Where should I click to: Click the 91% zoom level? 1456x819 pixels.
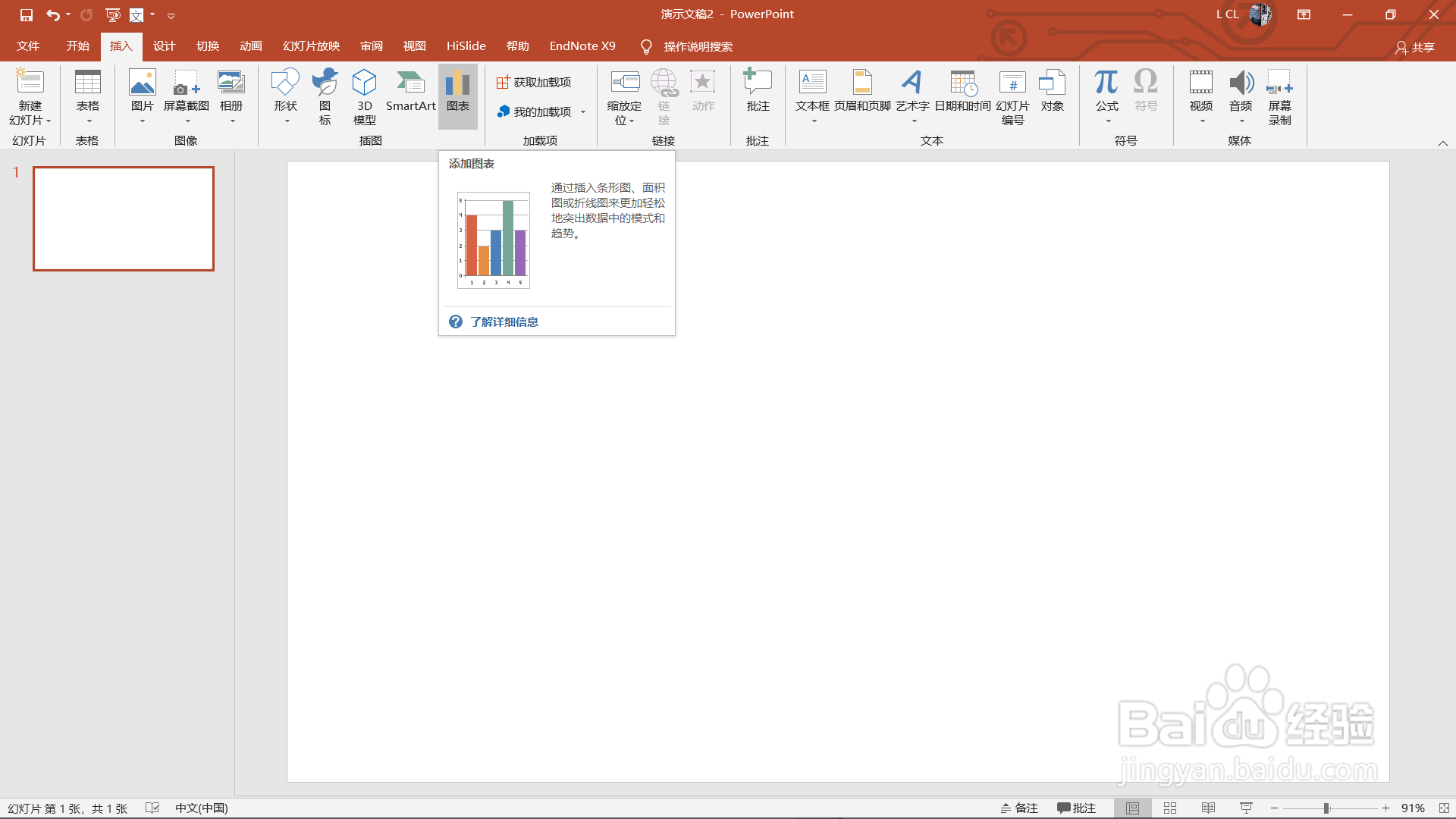[1412, 808]
